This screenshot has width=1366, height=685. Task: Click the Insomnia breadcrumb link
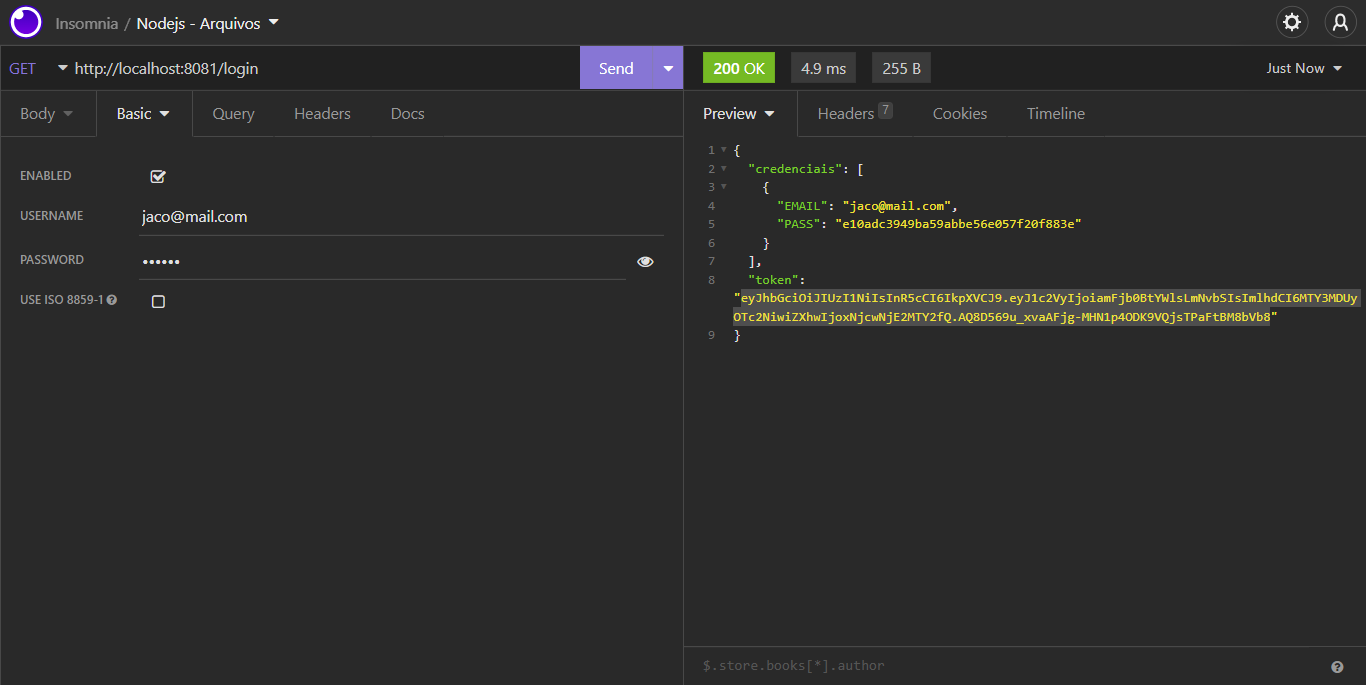coord(87,23)
